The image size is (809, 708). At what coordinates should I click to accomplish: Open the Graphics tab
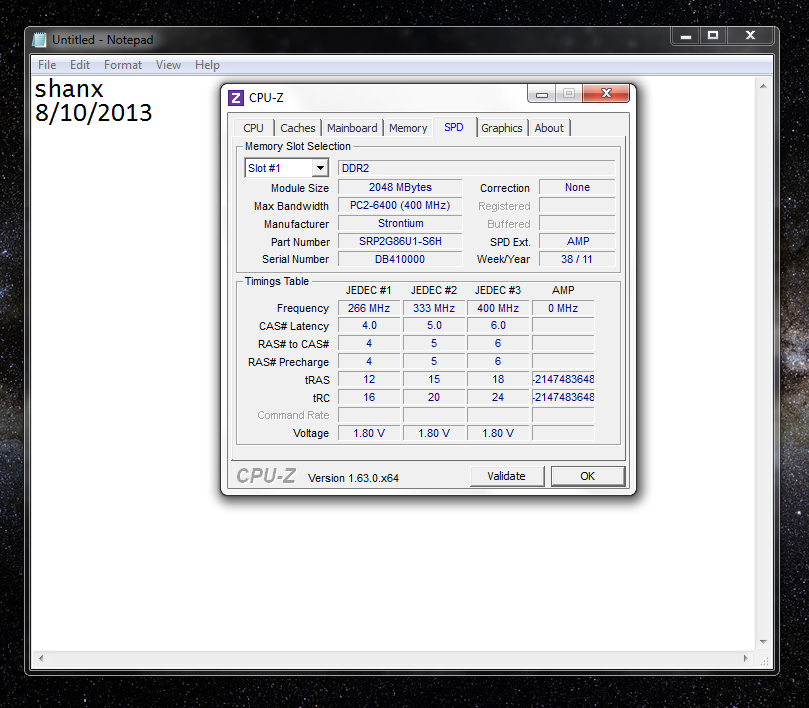click(x=501, y=128)
